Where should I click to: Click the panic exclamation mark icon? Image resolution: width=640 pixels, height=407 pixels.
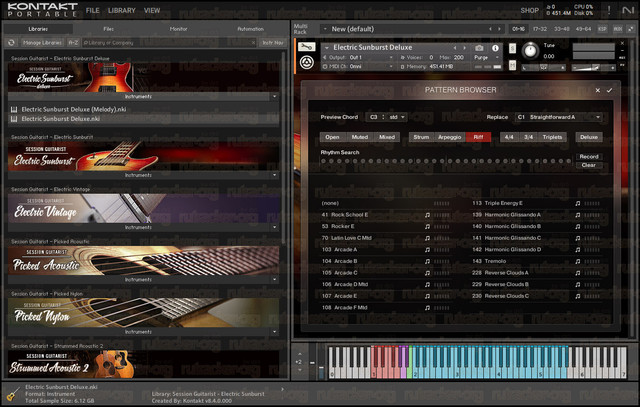click(609, 10)
